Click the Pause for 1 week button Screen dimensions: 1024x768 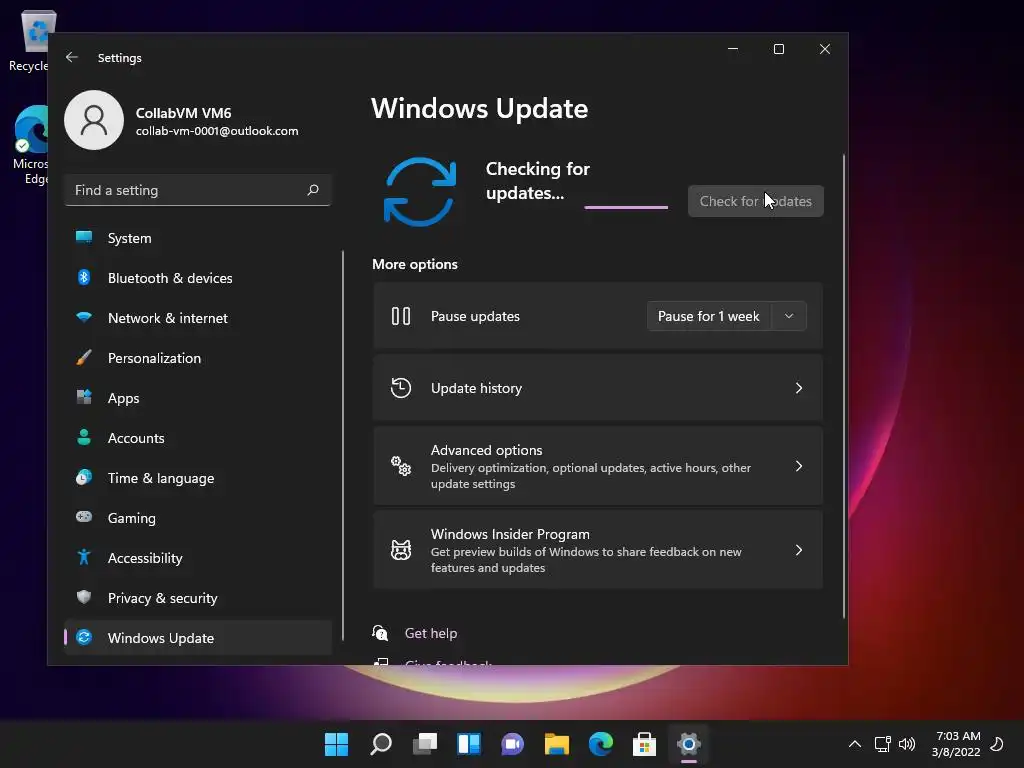pos(709,316)
